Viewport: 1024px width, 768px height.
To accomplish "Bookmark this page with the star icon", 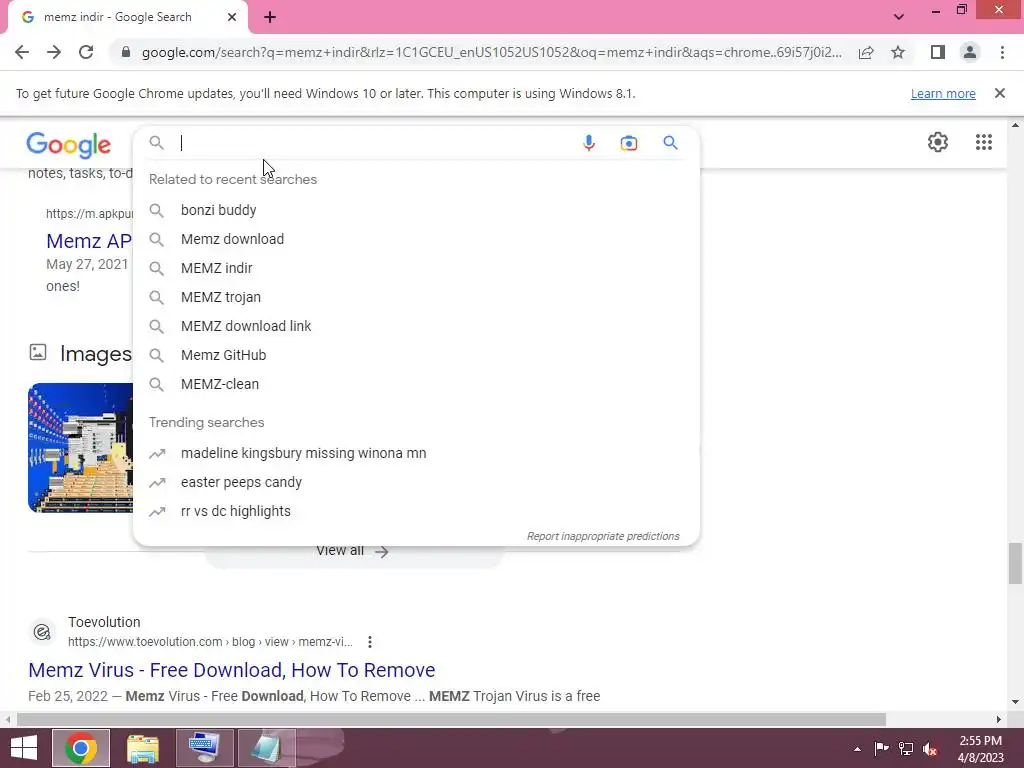I will coord(898,52).
